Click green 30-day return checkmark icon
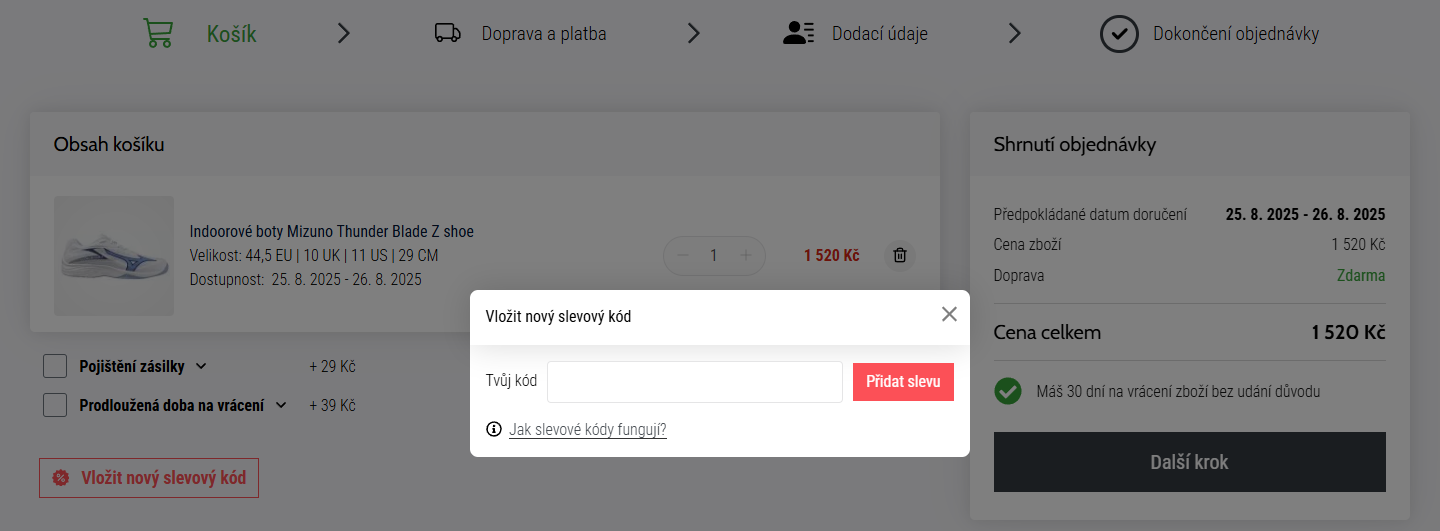The height and width of the screenshot is (531, 1440). [x=1008, y=391]
